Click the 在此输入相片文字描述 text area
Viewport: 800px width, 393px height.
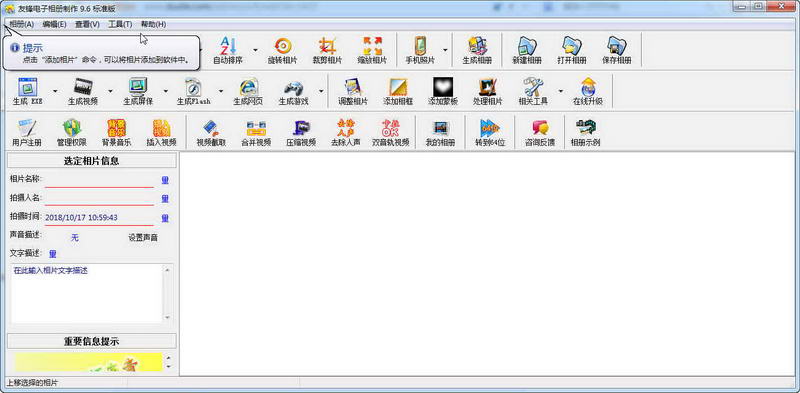87,293
